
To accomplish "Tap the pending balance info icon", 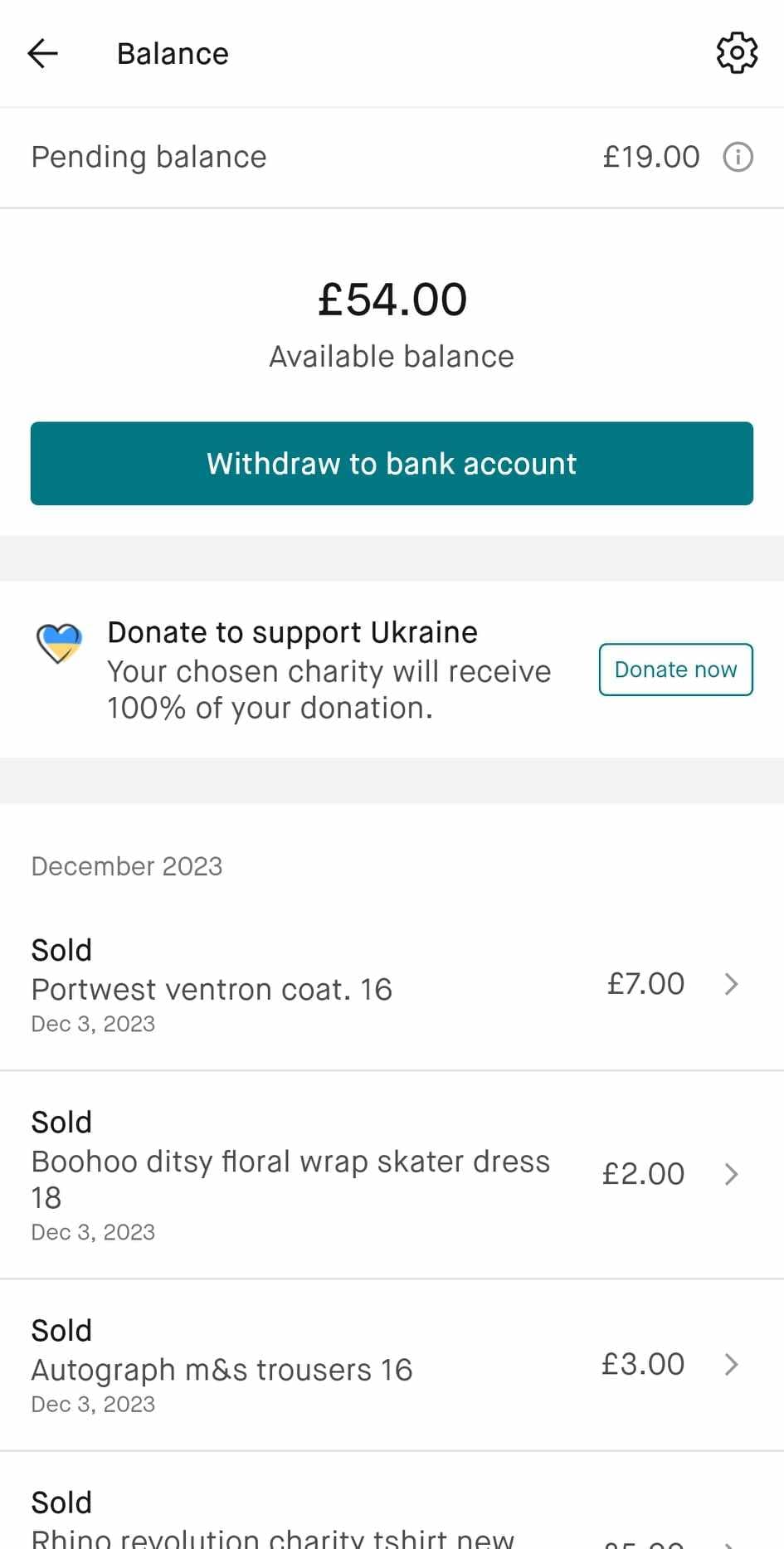I will point(738,157).
